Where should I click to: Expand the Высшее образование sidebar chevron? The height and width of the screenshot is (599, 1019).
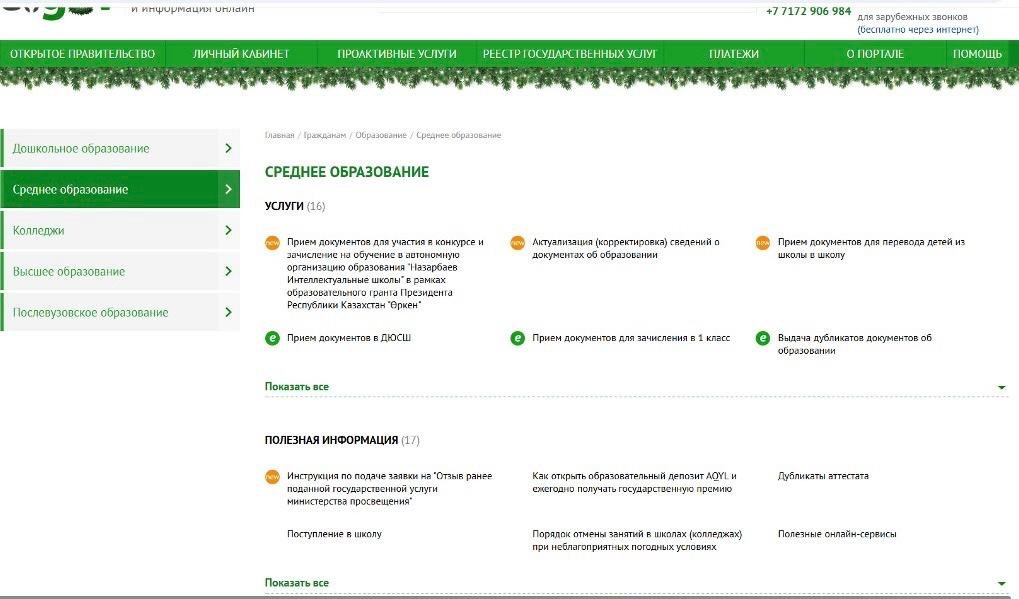(228, 271)
